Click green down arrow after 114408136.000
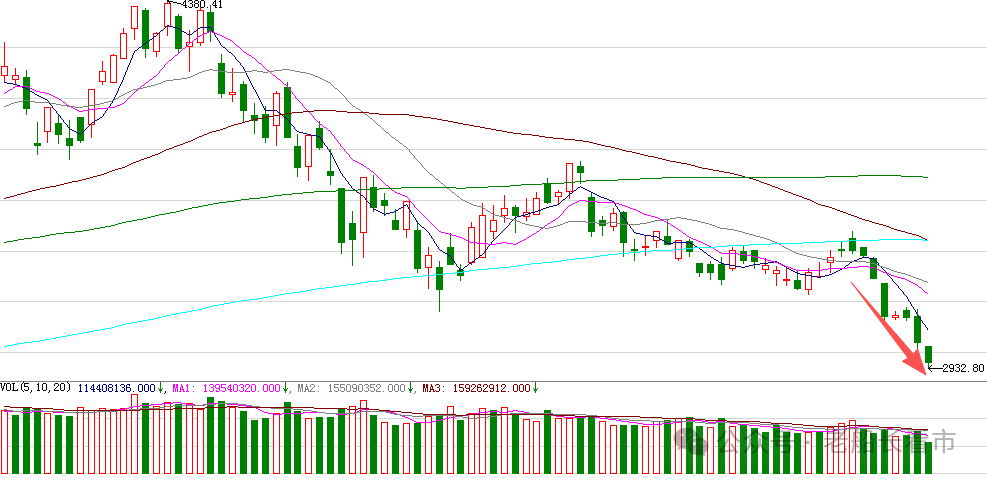 click(161, 388)
